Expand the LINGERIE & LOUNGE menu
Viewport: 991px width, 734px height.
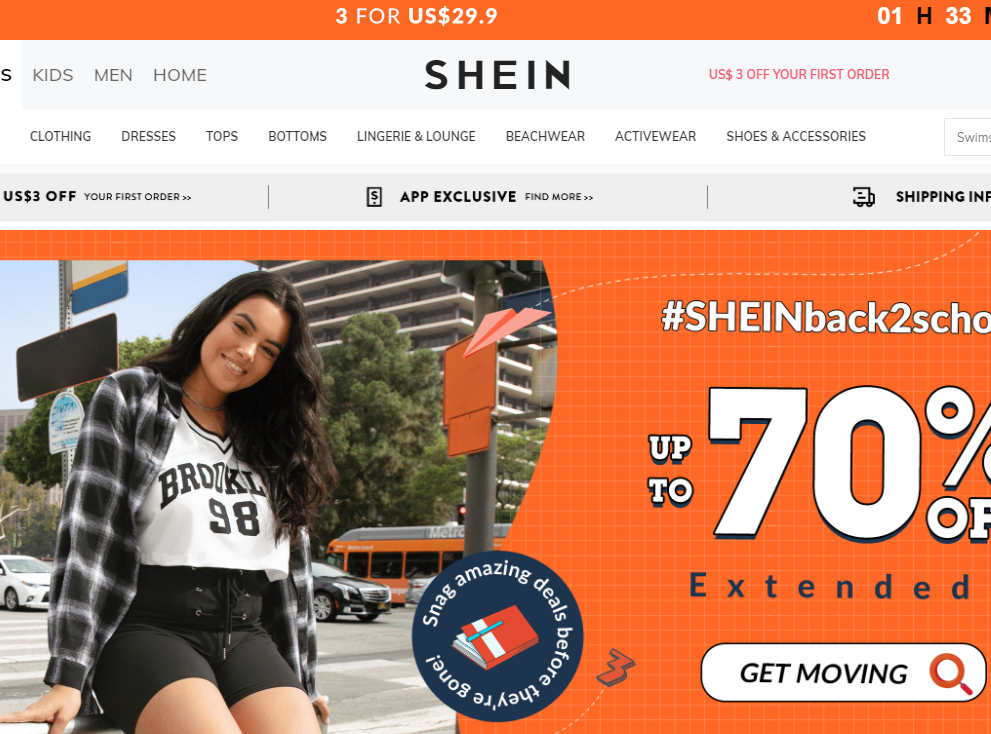point(416,137)
